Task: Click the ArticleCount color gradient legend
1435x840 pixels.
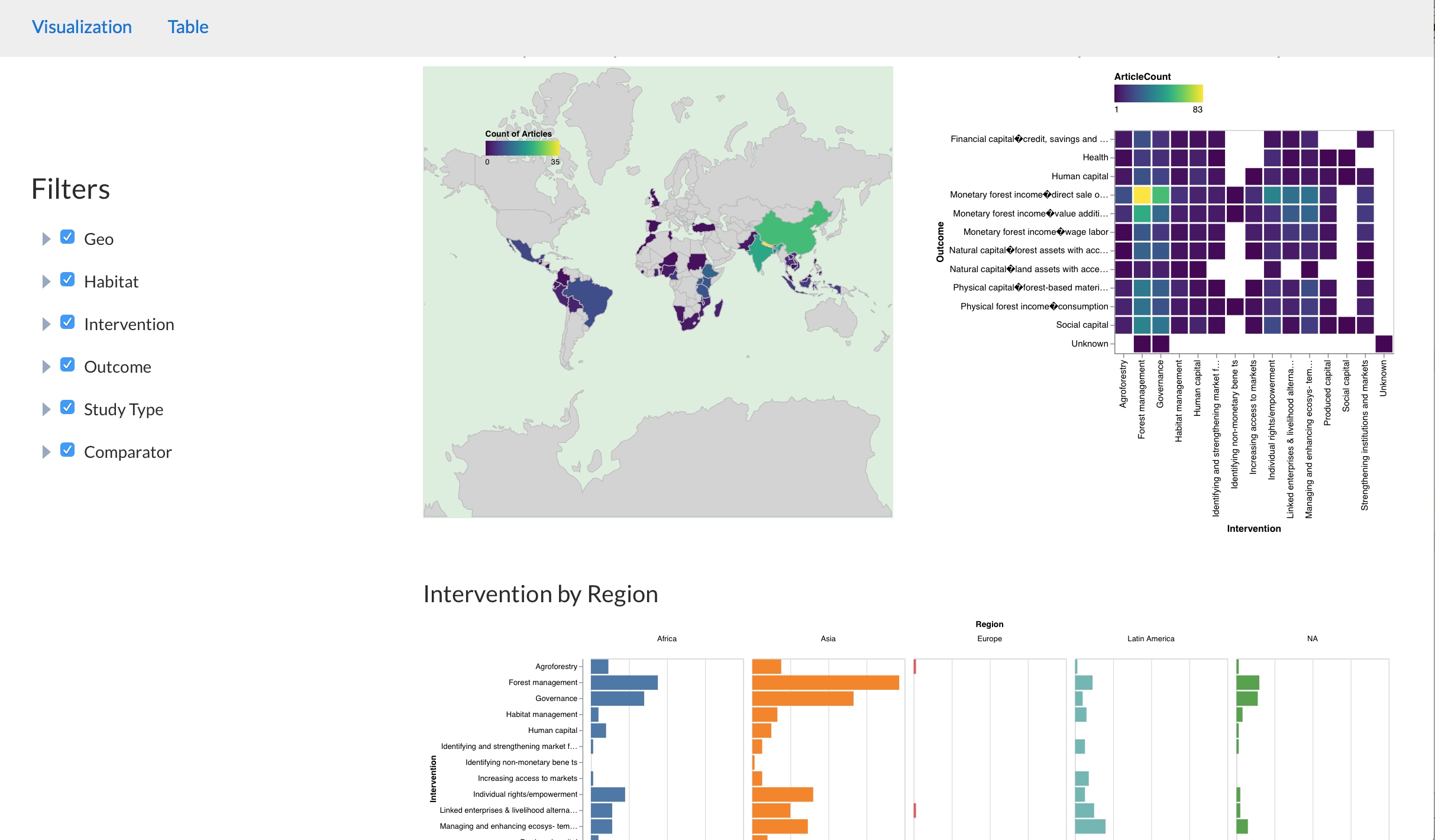Action: click(x=1158, y=93)
